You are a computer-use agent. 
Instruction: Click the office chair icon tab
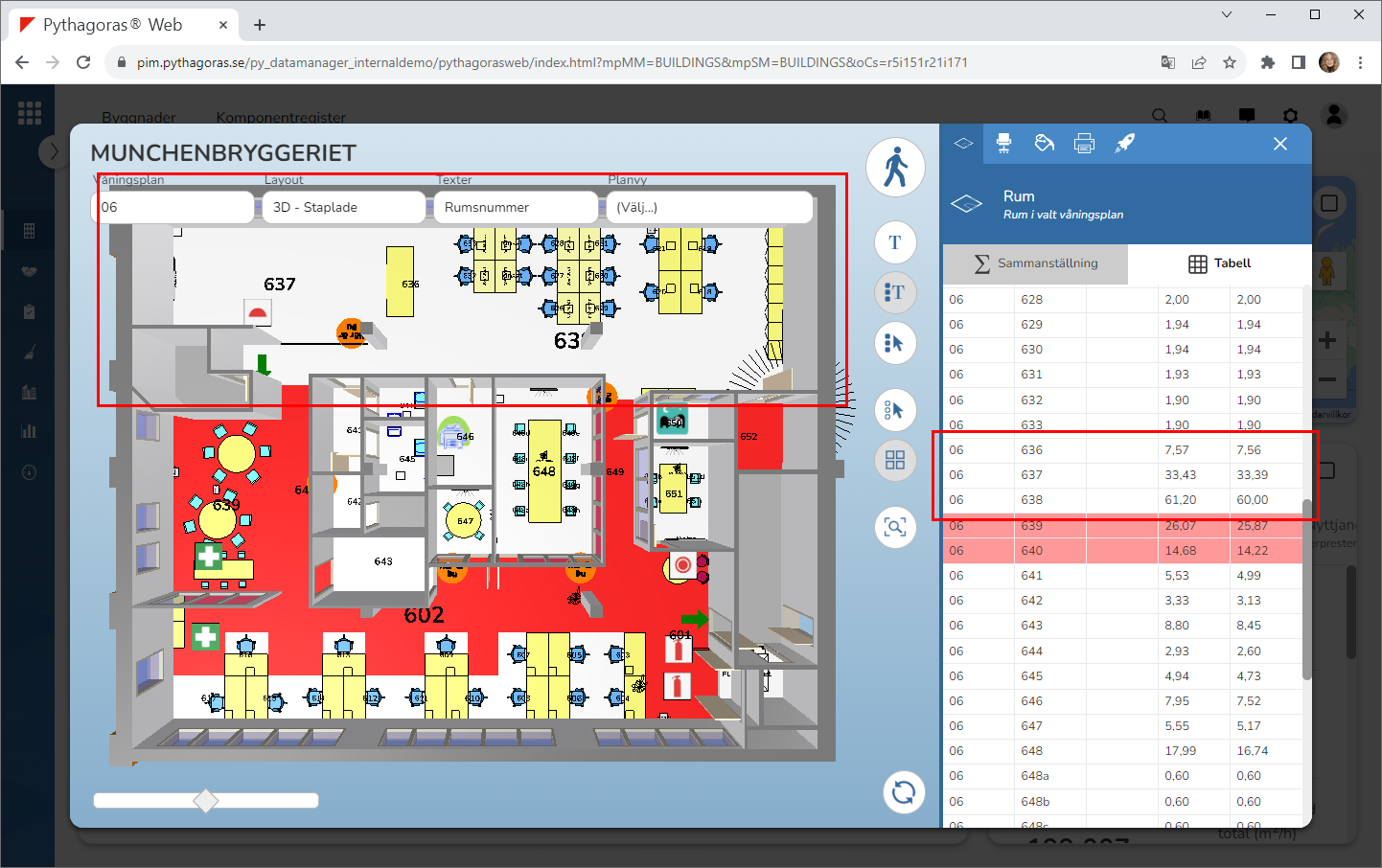coord(1003,144)
